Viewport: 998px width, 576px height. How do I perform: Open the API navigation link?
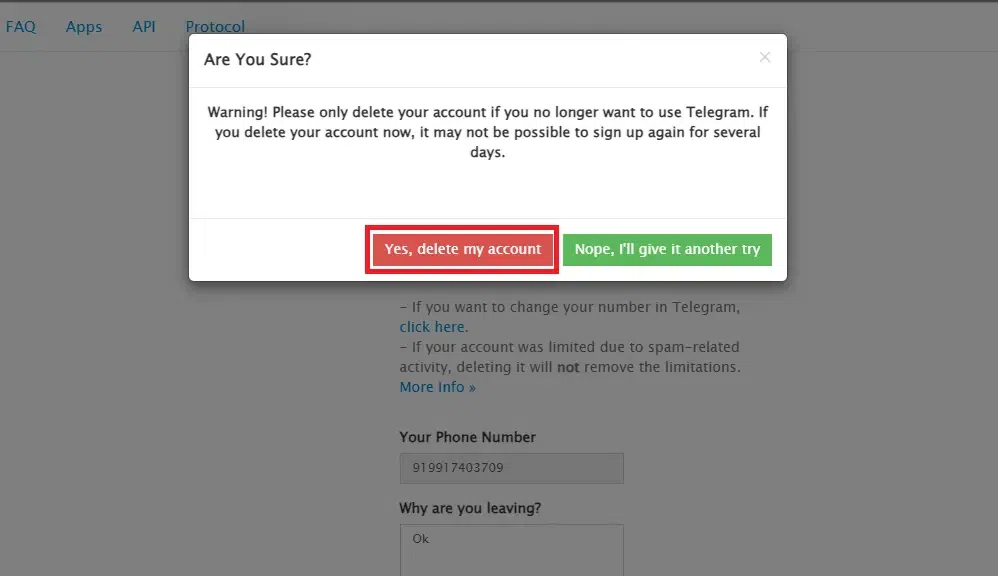tap(144, 27)
